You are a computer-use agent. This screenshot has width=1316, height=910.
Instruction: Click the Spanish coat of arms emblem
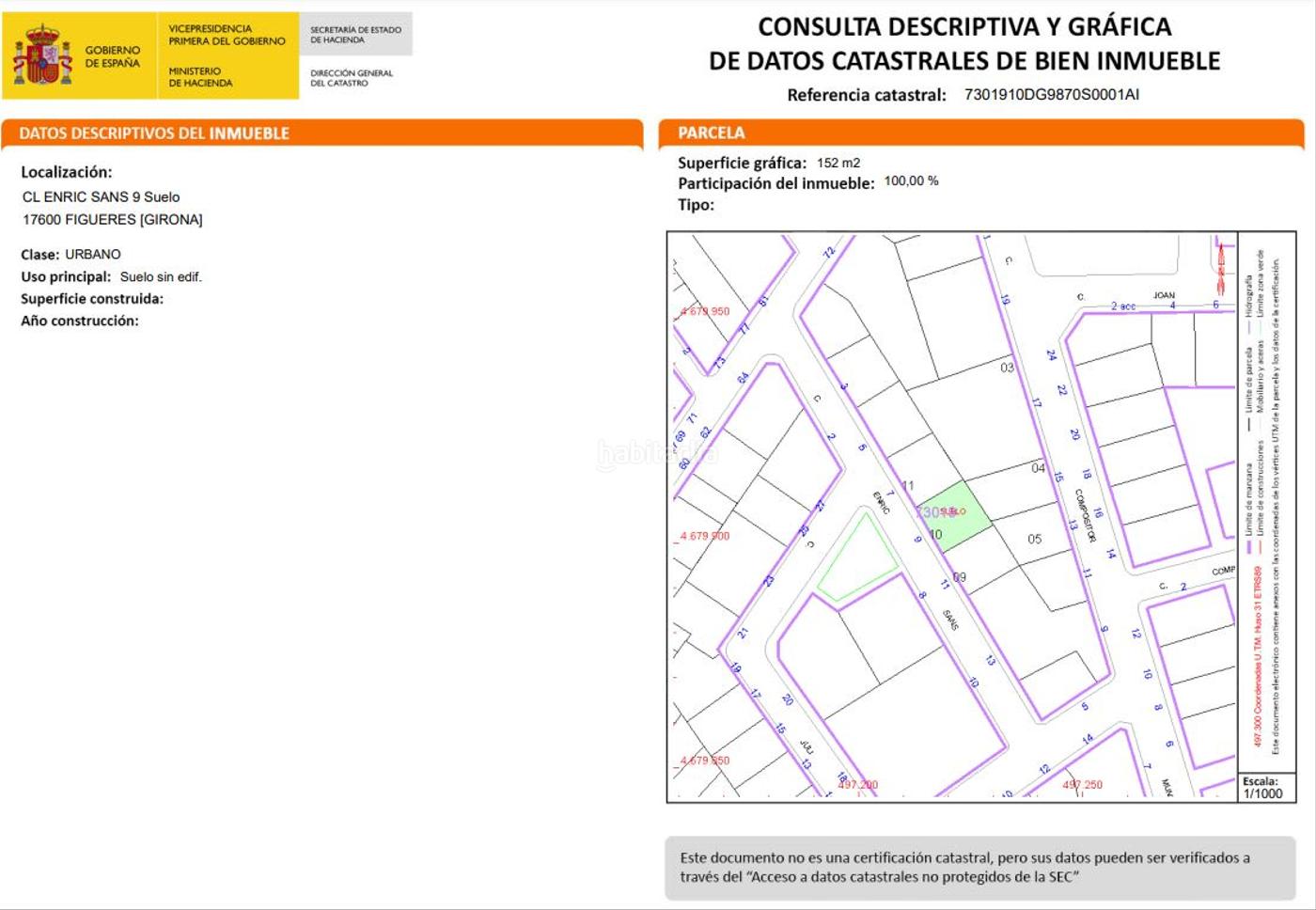(x=41, y=56)
